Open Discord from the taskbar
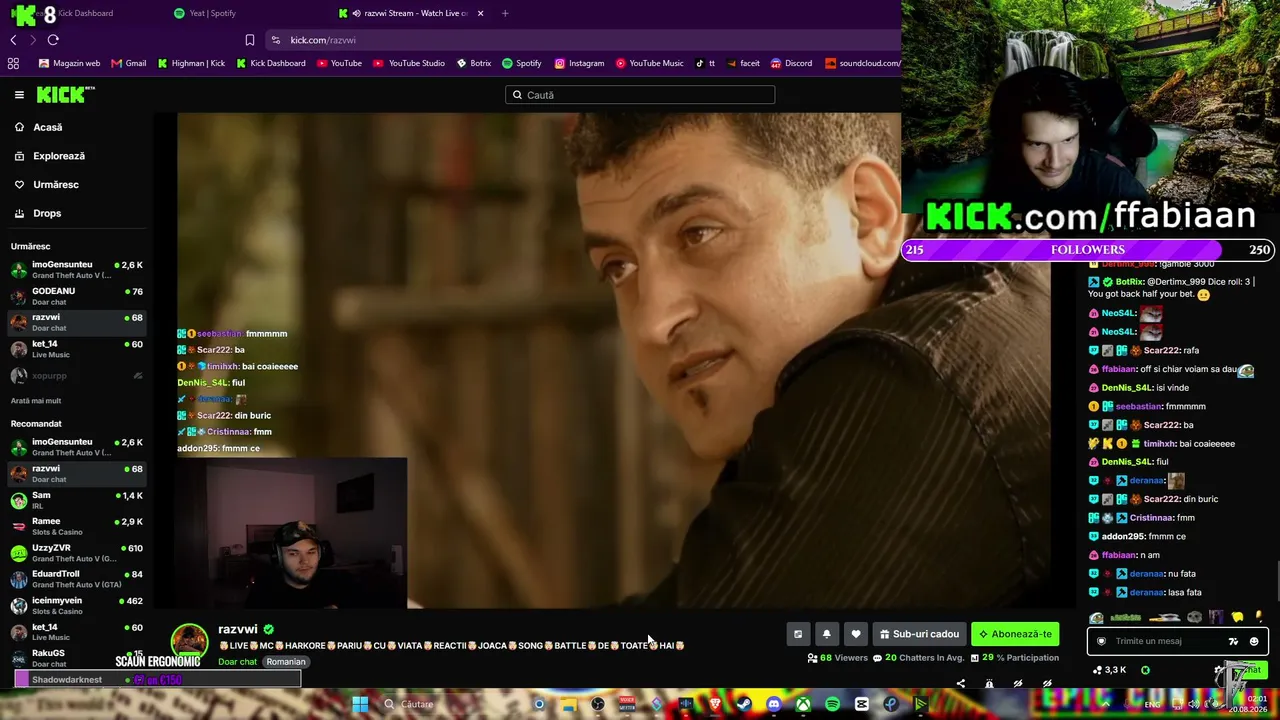The image size is (1280, 720). pos(773,704)
